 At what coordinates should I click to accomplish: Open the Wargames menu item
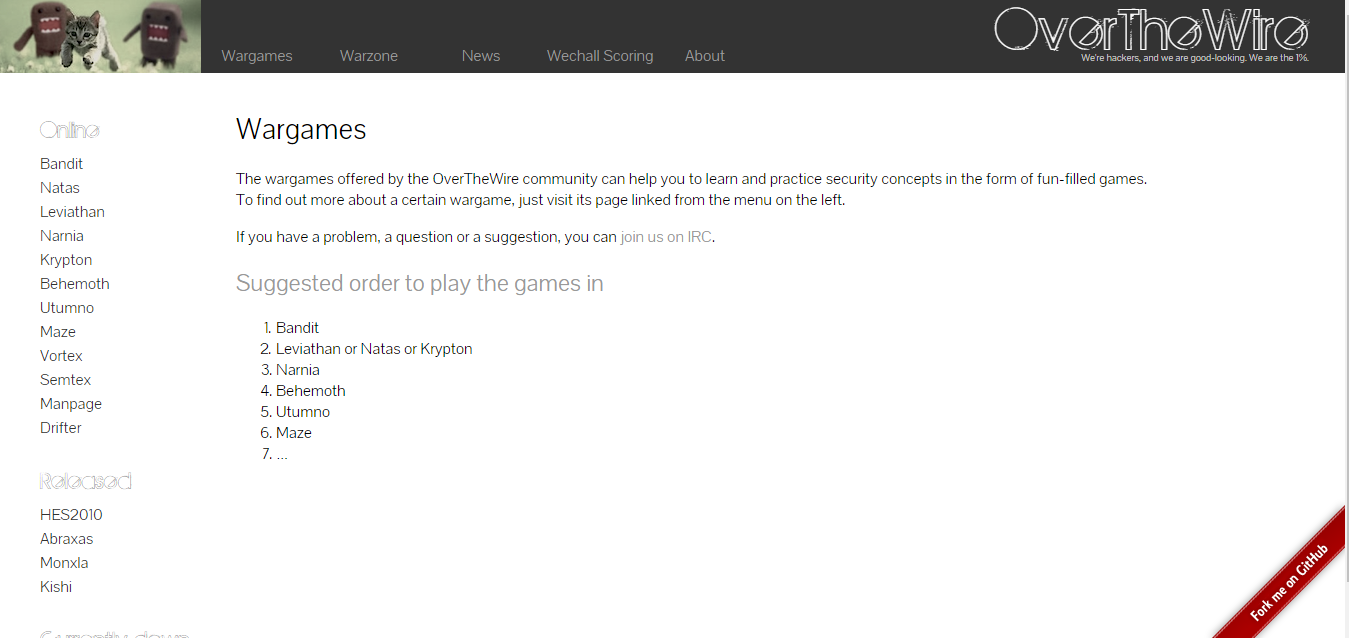click(257, 56)
